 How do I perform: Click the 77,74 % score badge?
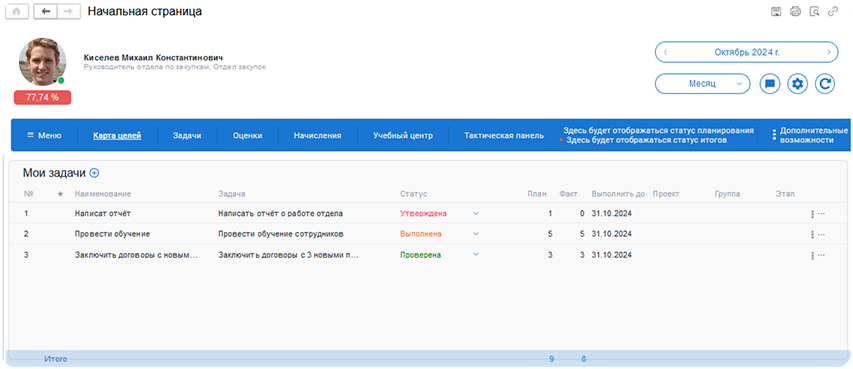(x=42, y=97)
